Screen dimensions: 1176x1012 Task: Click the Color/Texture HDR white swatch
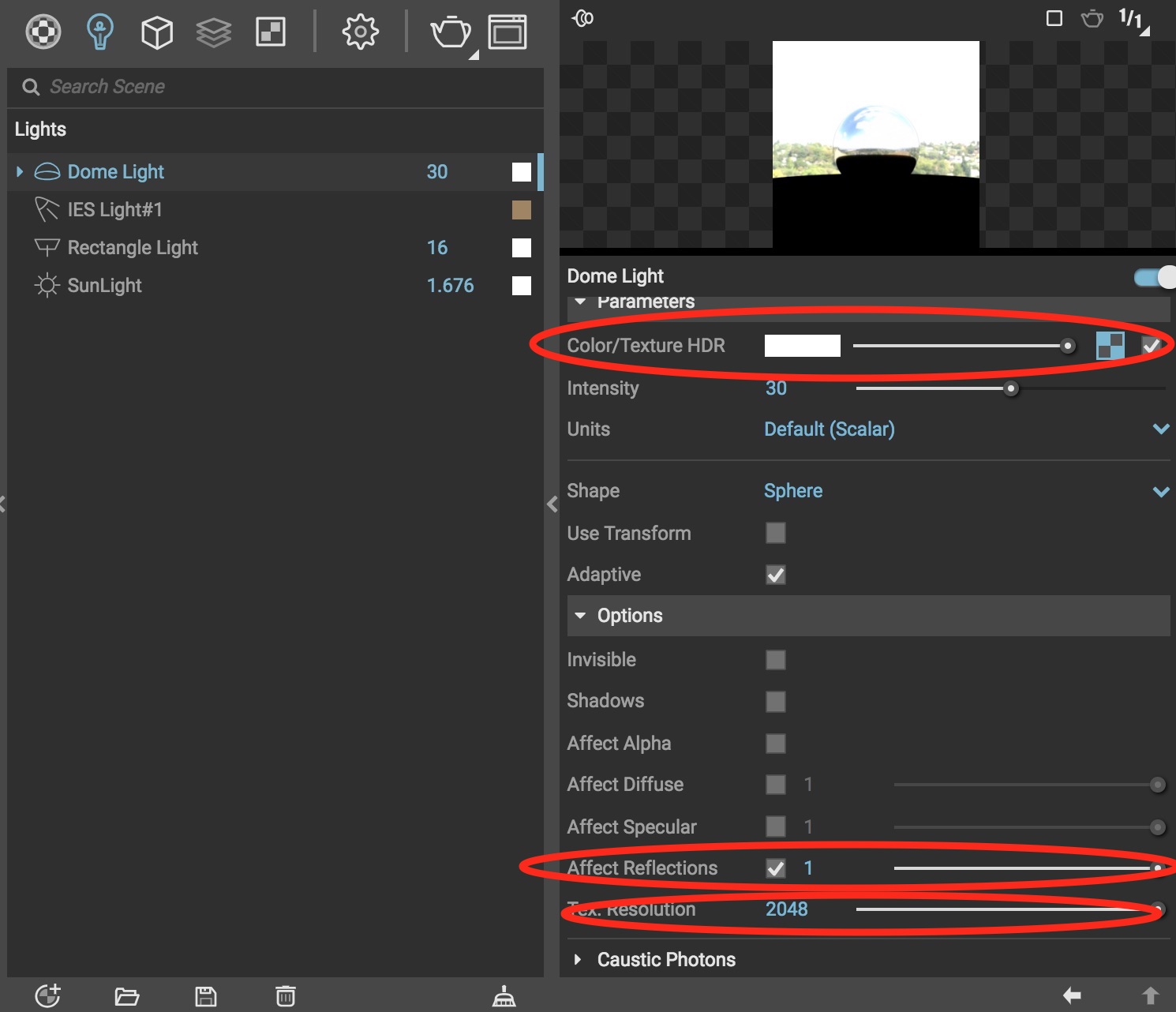point(802,346)
